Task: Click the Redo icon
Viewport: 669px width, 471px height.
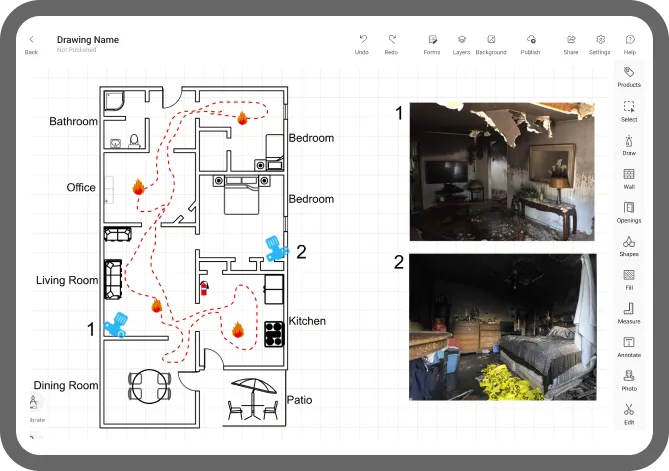Action: (x=391, y=40)
